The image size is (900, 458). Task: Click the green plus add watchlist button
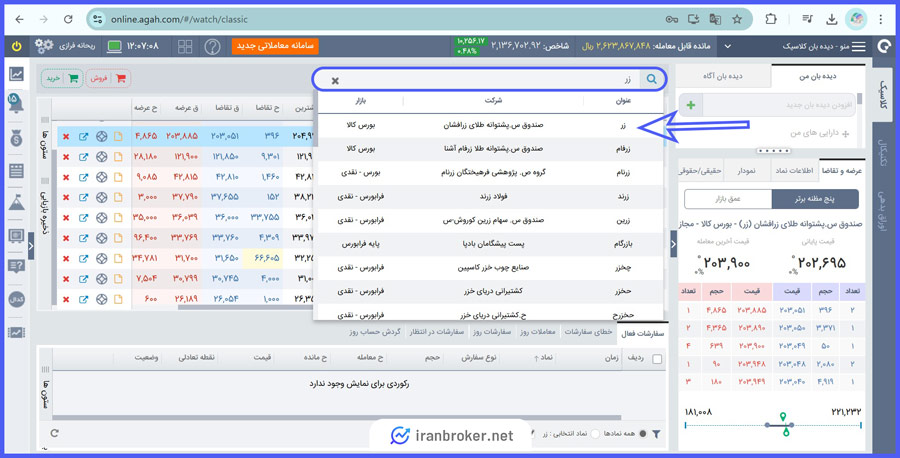pos(690,106)
